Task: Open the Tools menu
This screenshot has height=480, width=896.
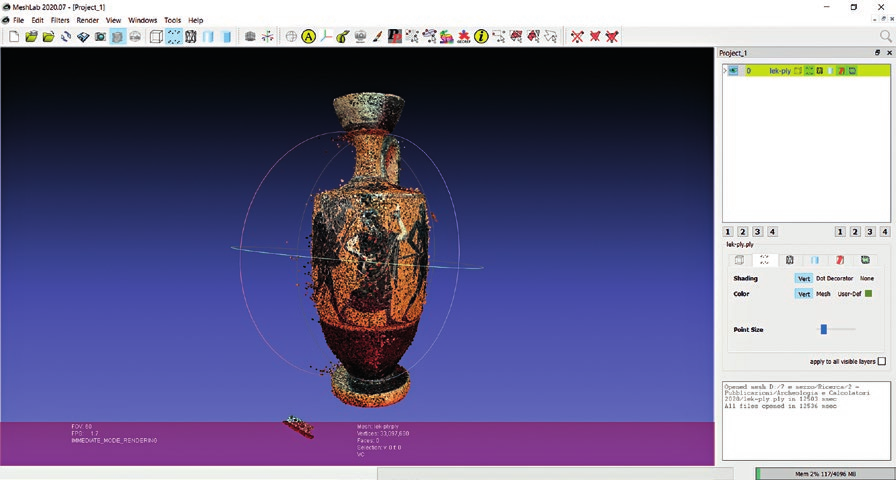Action: coord(173,20)
